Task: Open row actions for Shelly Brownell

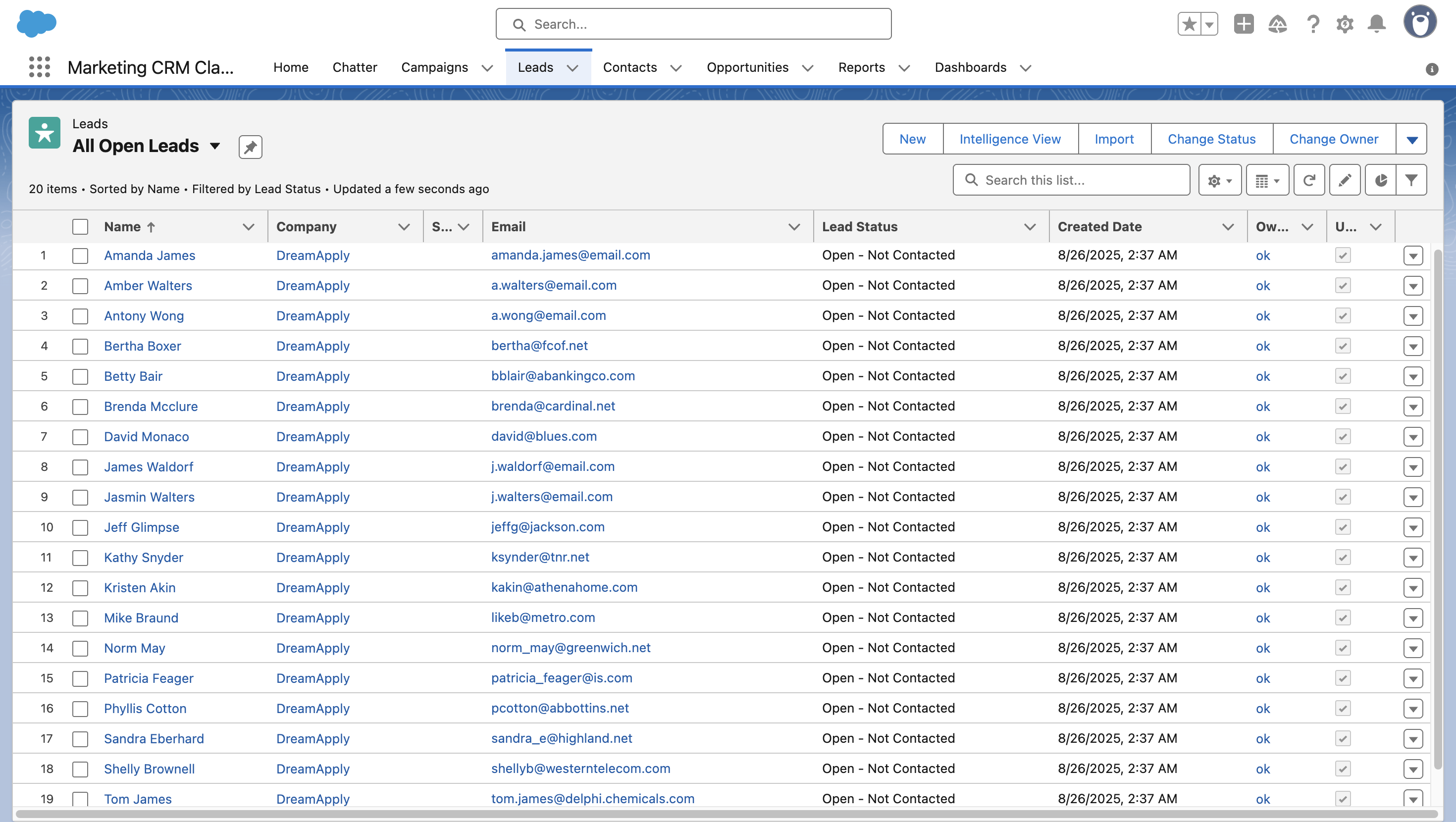Action: [1413, 769]
